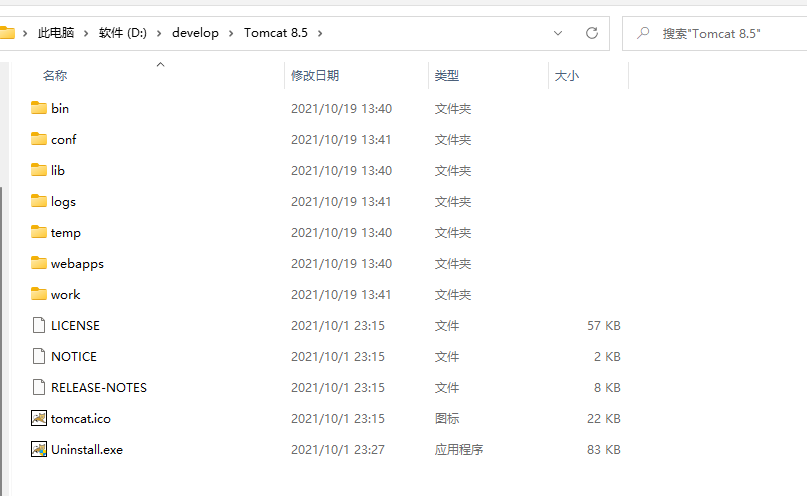Select the NOTICE file name
The width and height of the screenshot is (807, 496).
click(x=74, y=357)
